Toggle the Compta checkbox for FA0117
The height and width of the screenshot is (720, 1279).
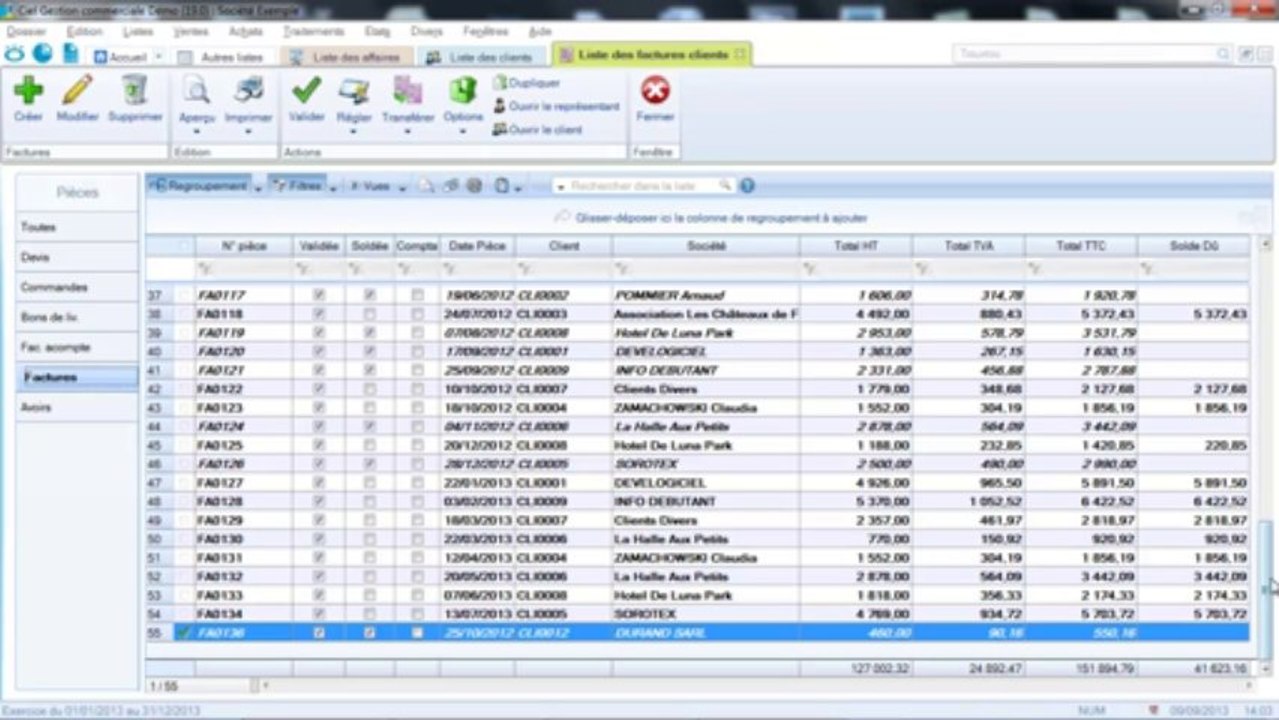pos(417,295)
